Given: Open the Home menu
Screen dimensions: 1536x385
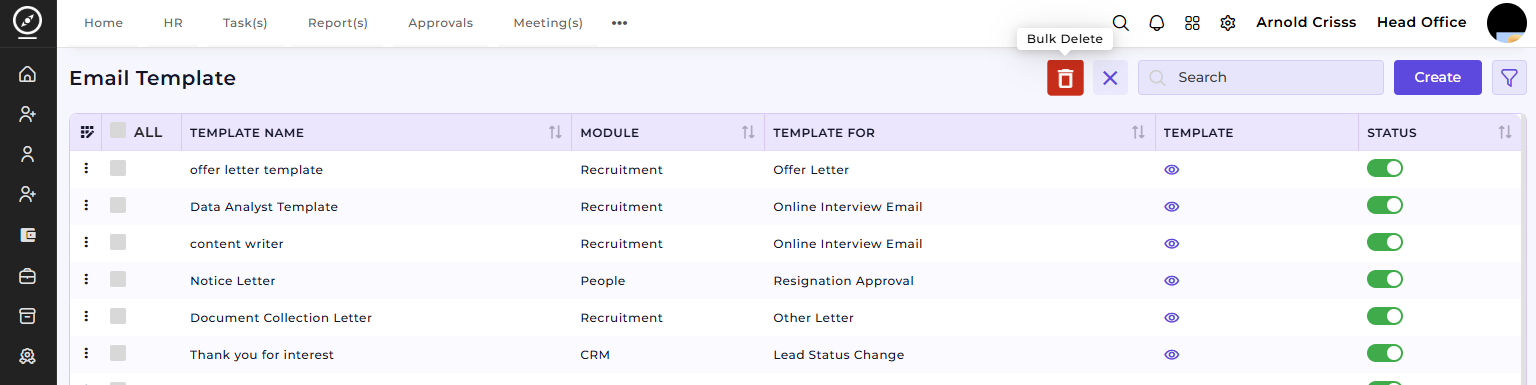Looking at the screenshot, I should pos(103,23).
